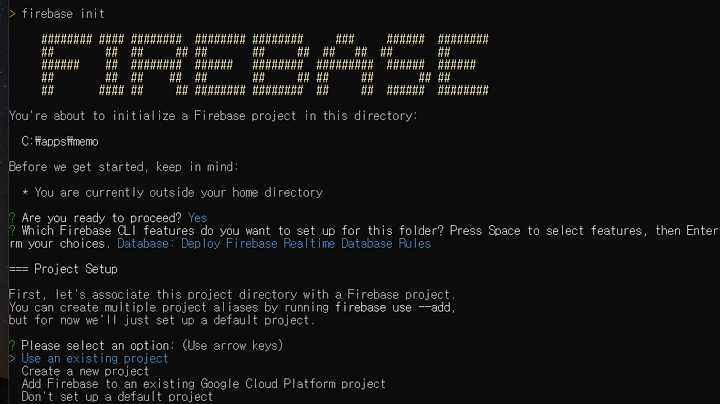The width and height of the screenshot is (720, 404).
Task: Click the 'firebase use --add' command text
Action: [x=394, y=307]
